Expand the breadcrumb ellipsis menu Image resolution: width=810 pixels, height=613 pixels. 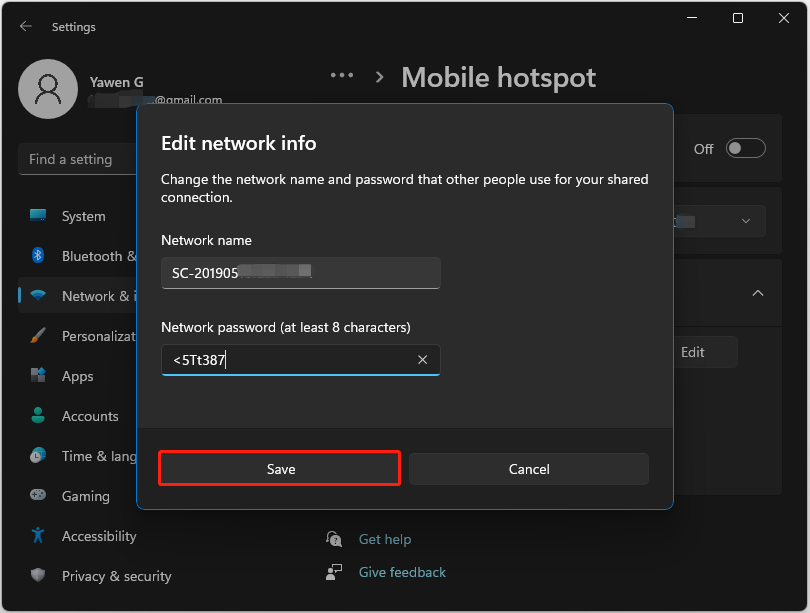coord(342,75)
